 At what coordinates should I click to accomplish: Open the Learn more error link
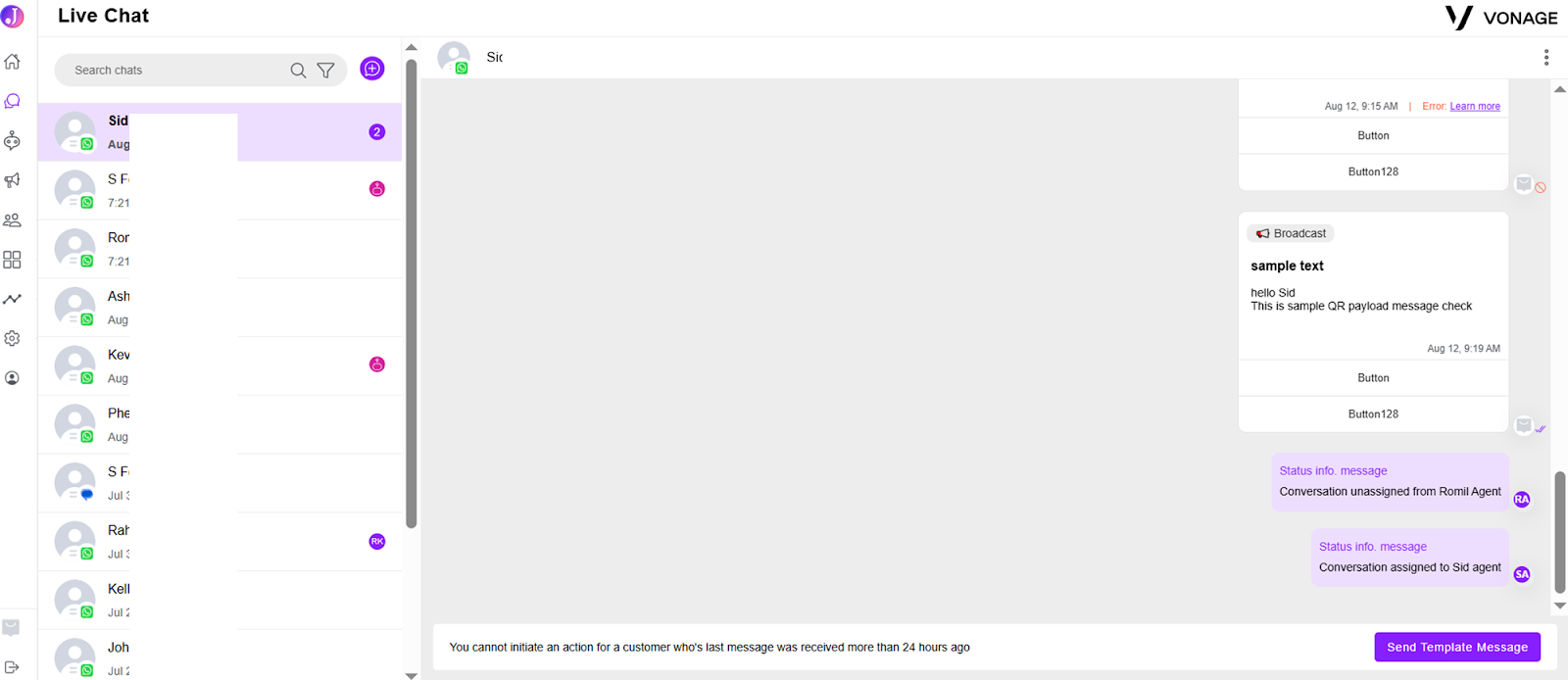pyautogui.click(x=1475, y=106)
